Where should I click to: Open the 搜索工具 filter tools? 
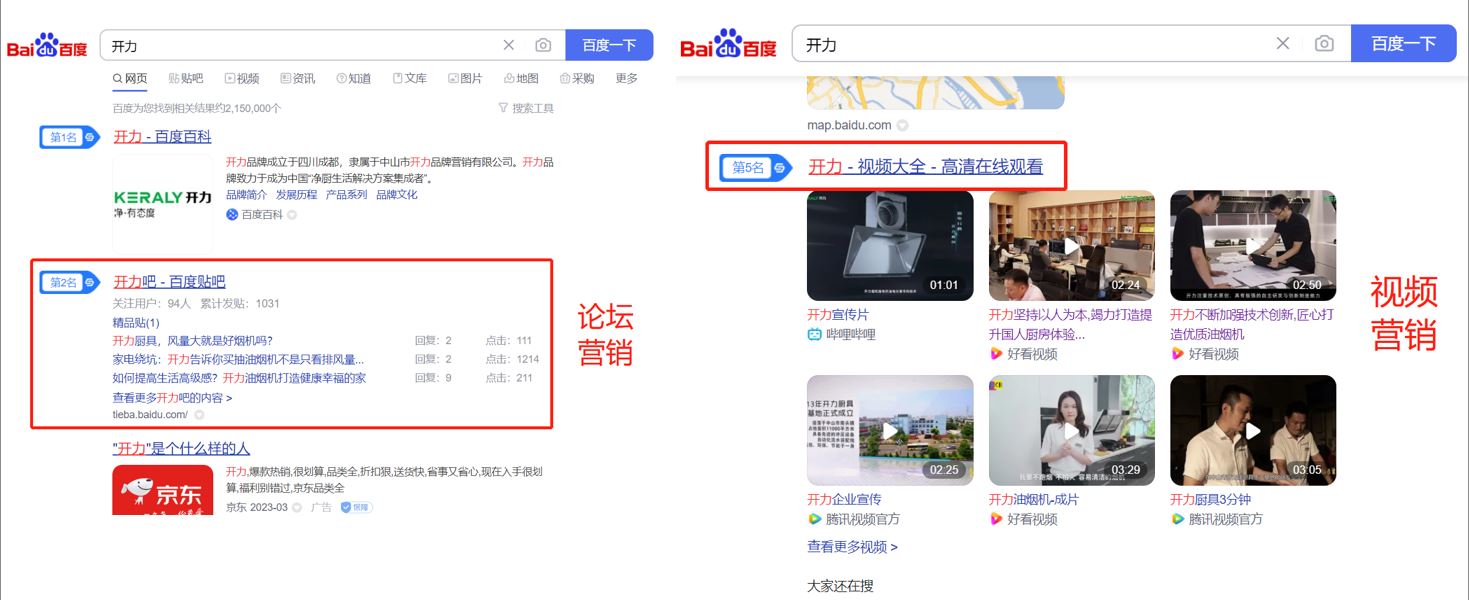click(x=526, y=108)
